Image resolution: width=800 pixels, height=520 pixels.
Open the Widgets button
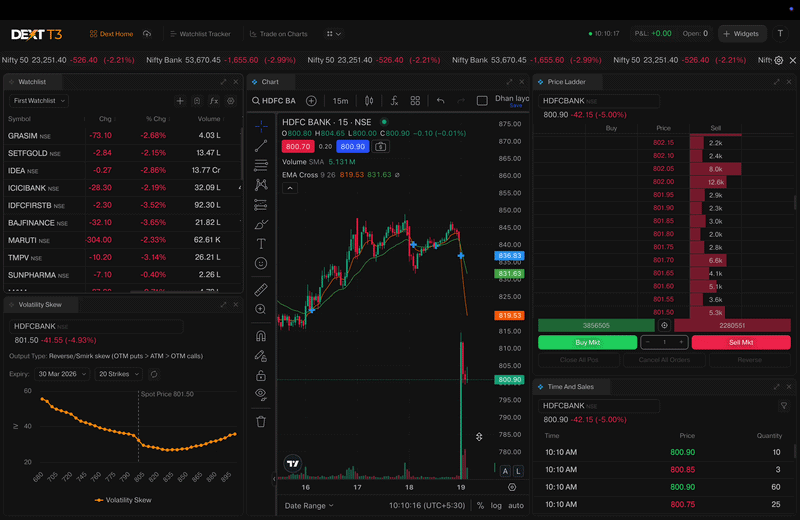point(741,34)
